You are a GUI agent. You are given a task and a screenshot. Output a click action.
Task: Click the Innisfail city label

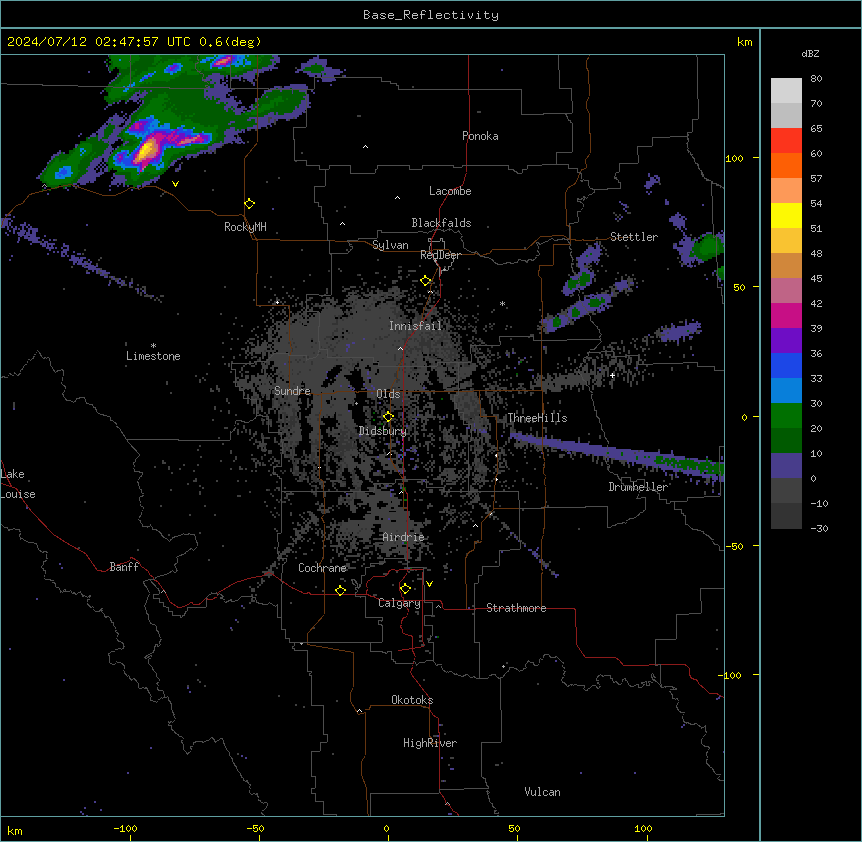click(x=415, y=326)
